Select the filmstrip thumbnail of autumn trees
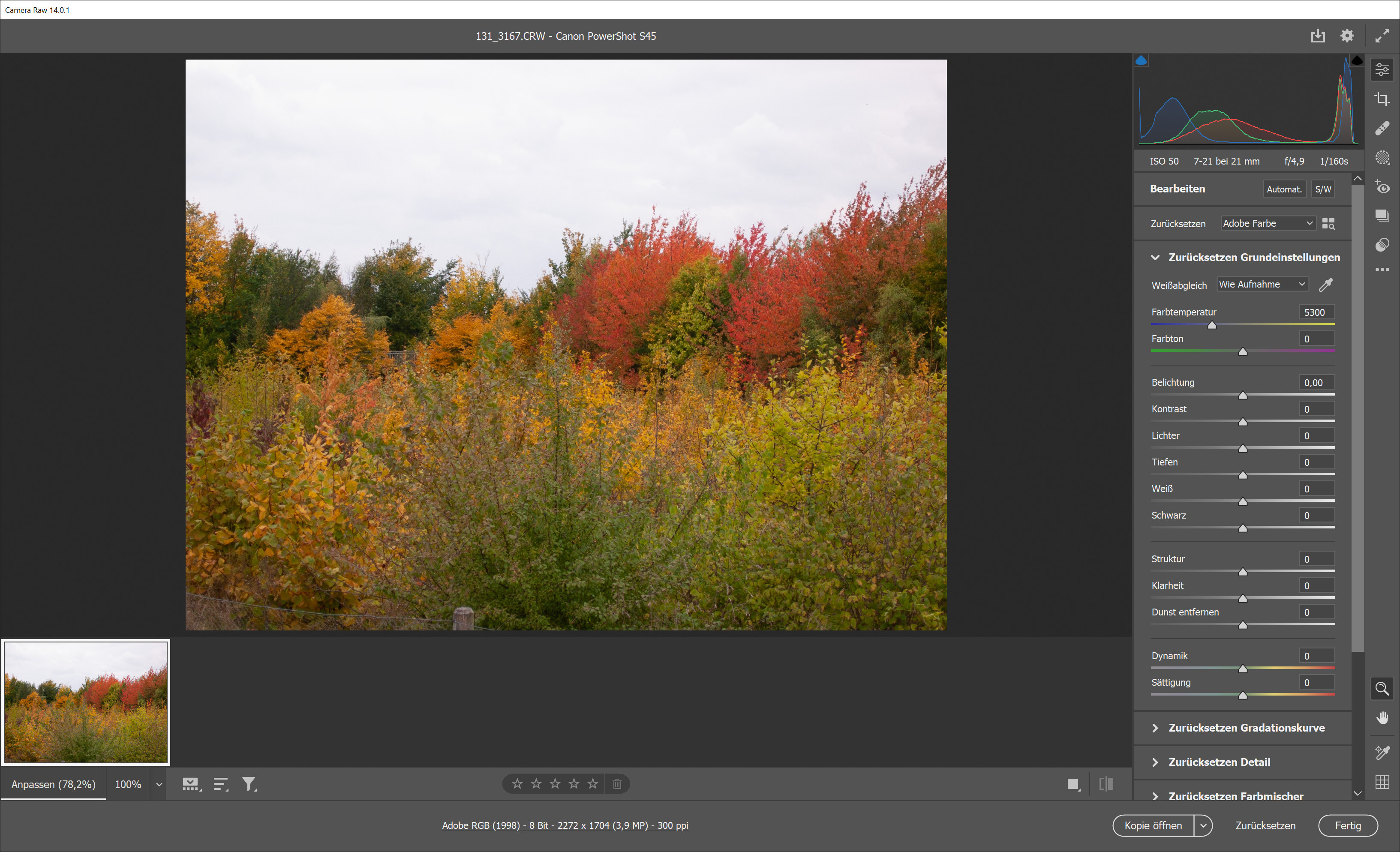Viewport: 1400px width, 852px height. click(x=86, y=702)
